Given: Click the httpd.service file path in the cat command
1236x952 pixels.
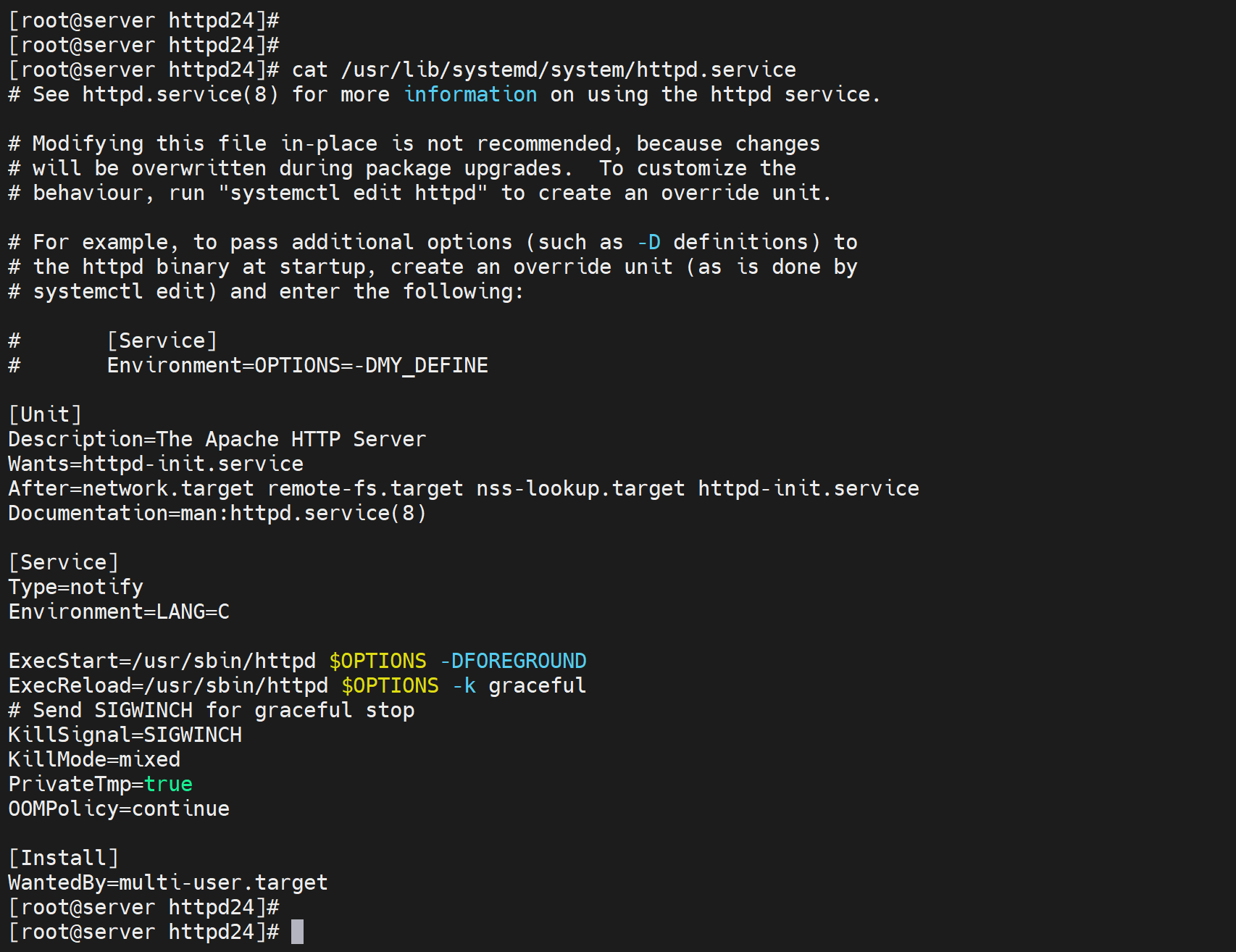Looking at the screenshot, I should (568, 70).
